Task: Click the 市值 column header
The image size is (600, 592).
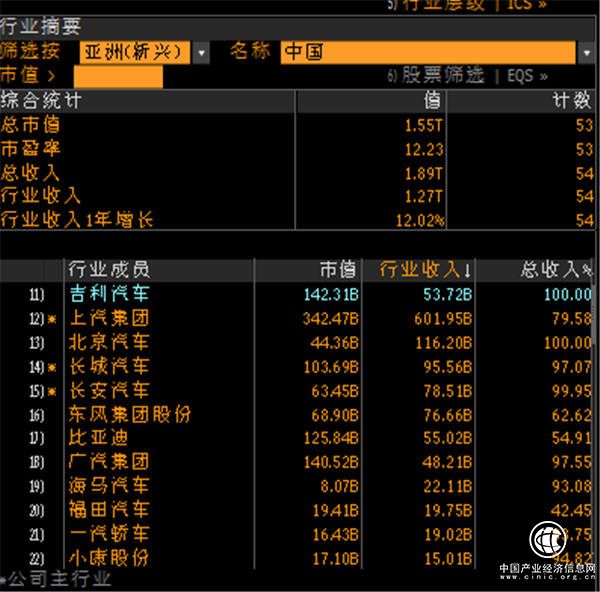Action: pyautogui.click(x=336, y=269)
